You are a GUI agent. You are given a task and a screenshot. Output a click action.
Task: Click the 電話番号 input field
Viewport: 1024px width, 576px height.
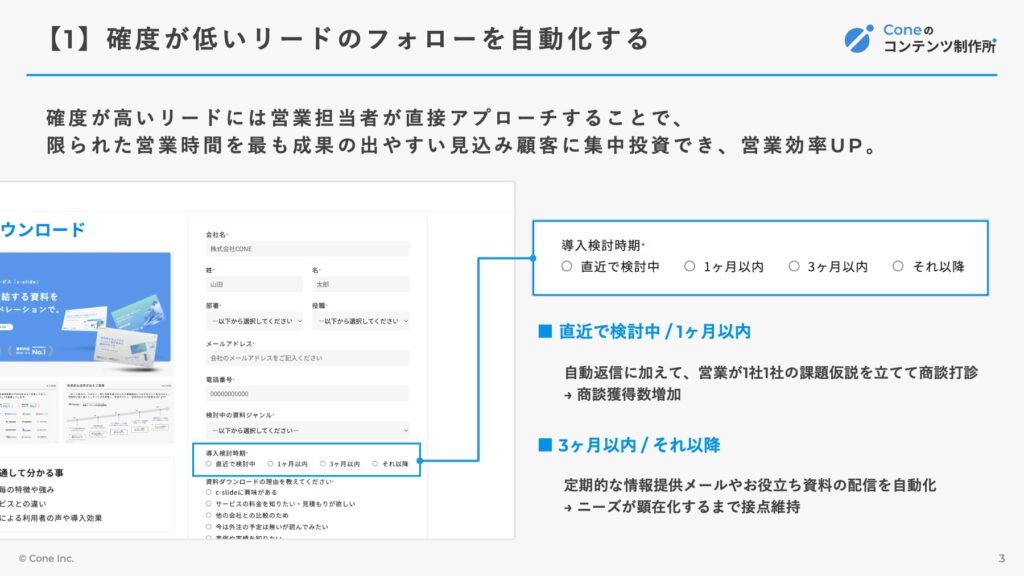(308, 394)
